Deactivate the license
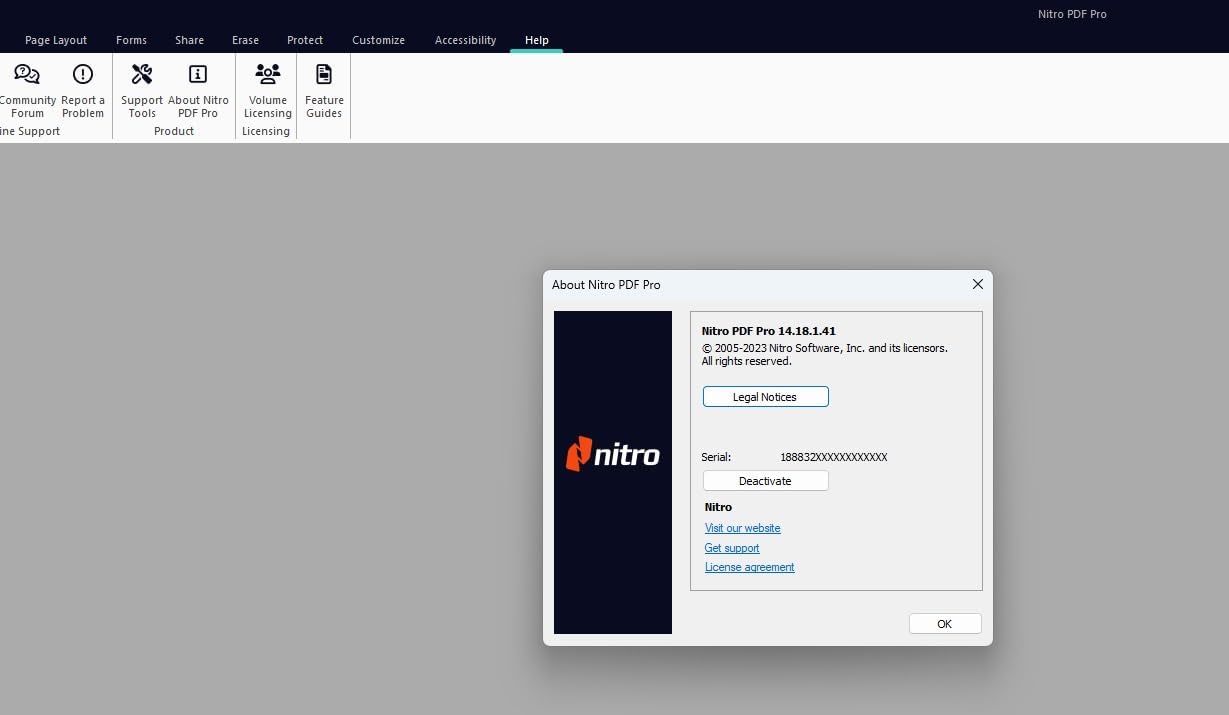This screenshot has width=1229, height=715. [x=765, y=480]
